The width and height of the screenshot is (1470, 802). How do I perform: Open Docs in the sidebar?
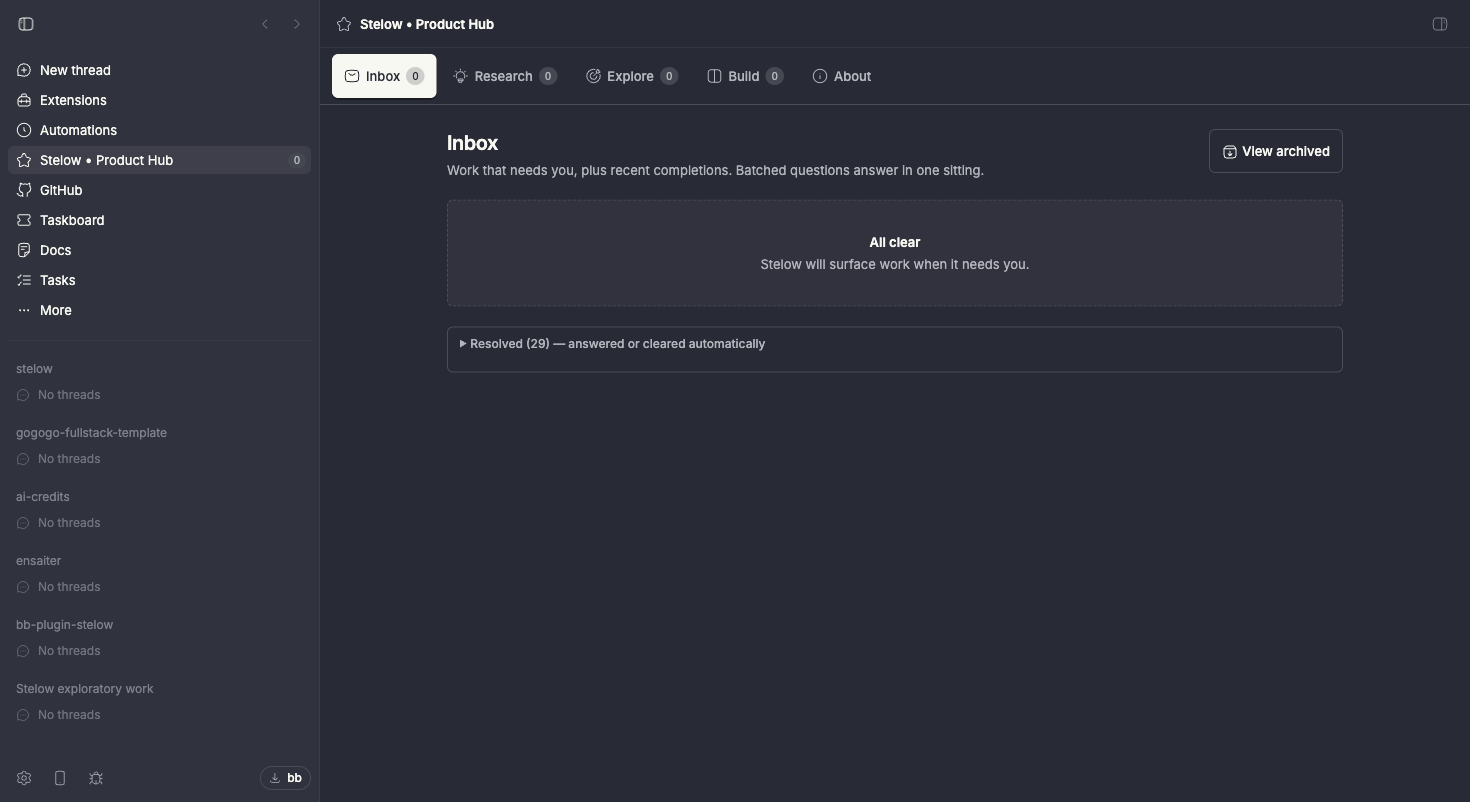point(160,250)
